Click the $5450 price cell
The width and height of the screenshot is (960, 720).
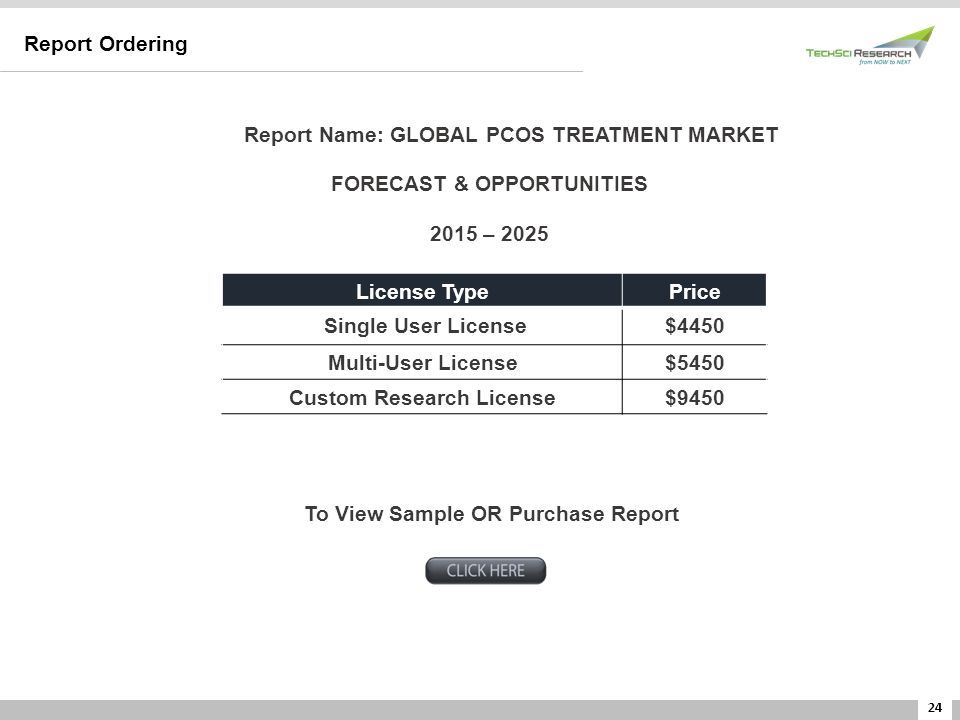(694, 362)
